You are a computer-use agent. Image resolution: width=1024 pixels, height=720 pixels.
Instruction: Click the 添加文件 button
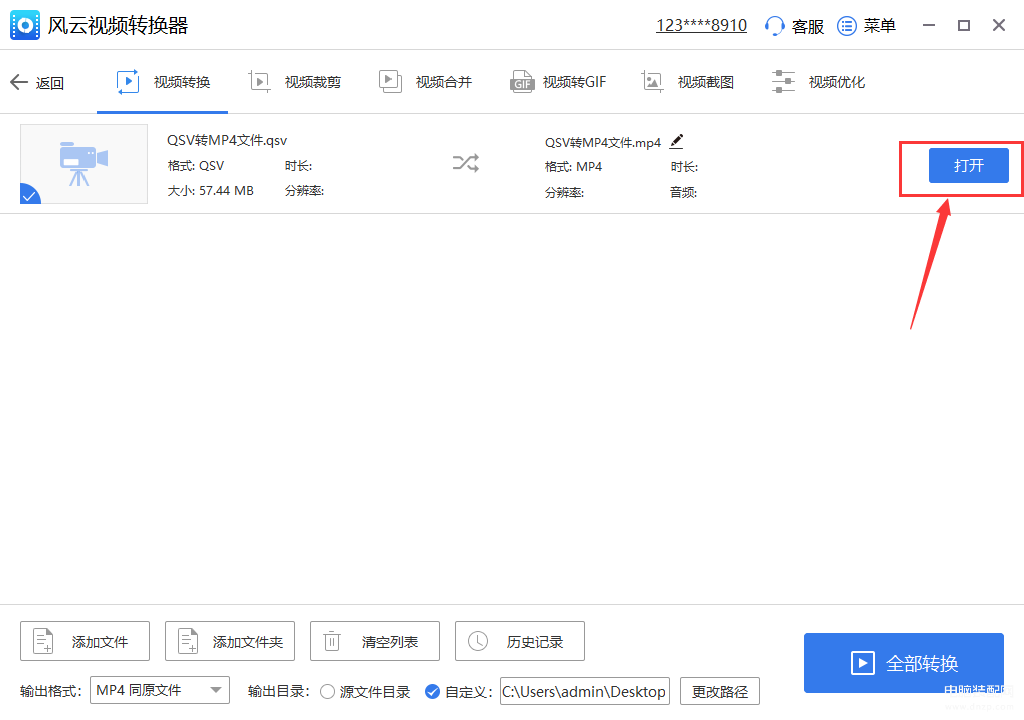(85, 642)
